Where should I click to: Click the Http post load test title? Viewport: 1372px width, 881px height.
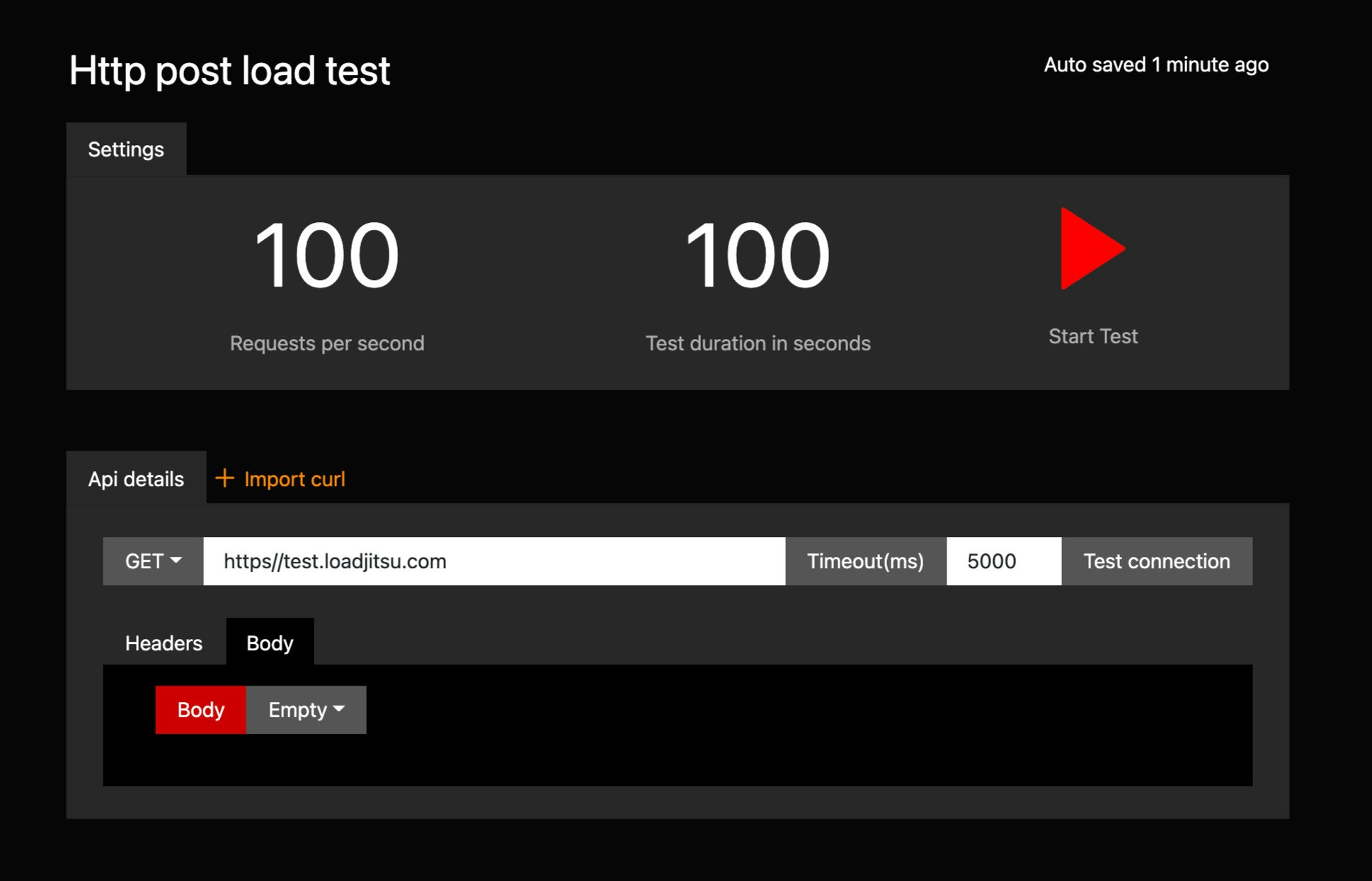click(230, 71)
